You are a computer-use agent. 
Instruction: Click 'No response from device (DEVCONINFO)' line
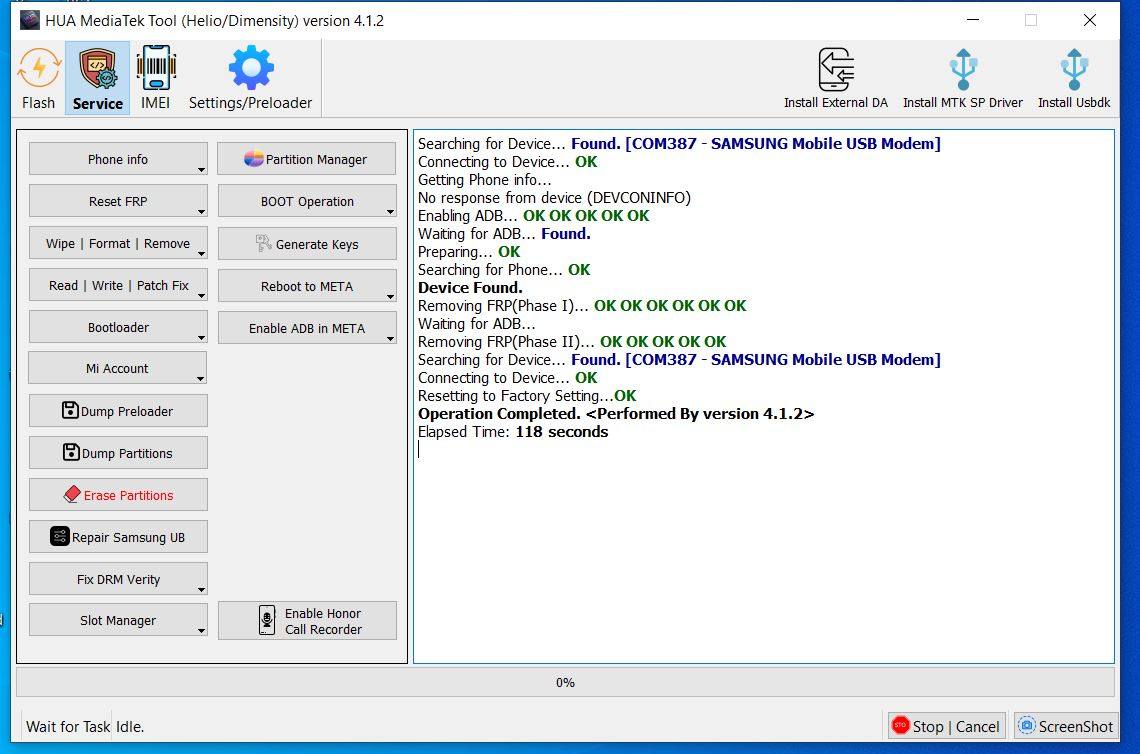(x=554, y=198)
